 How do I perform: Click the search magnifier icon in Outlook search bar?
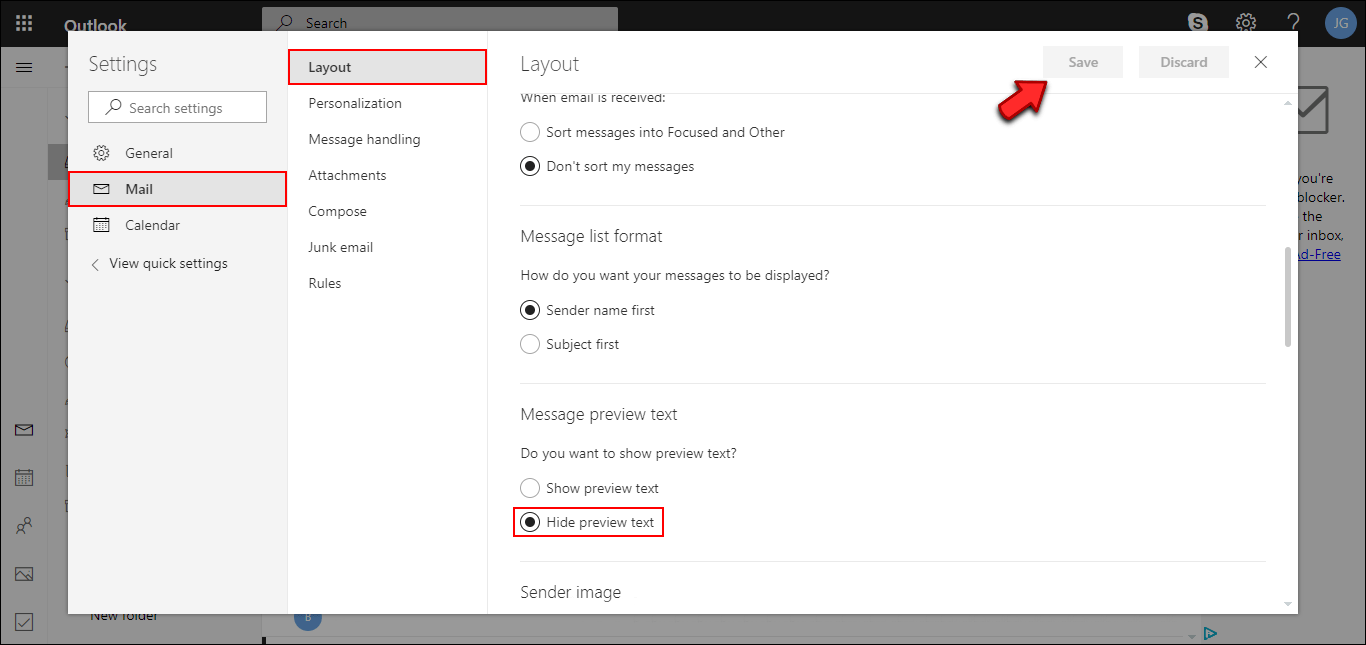(286, 22)
